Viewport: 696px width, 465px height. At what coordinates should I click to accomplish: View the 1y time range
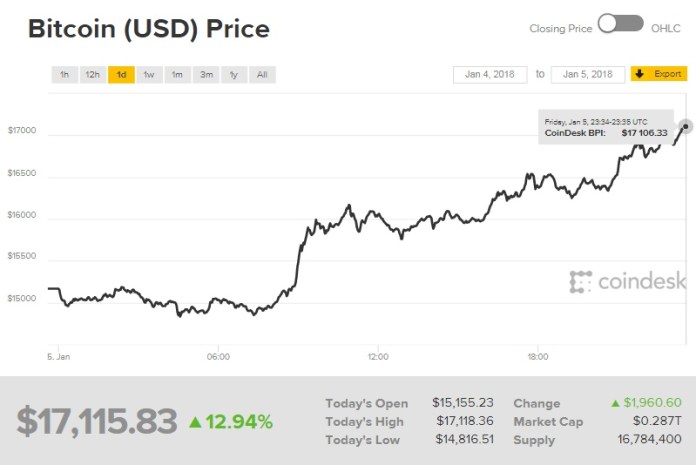(234, 75)
